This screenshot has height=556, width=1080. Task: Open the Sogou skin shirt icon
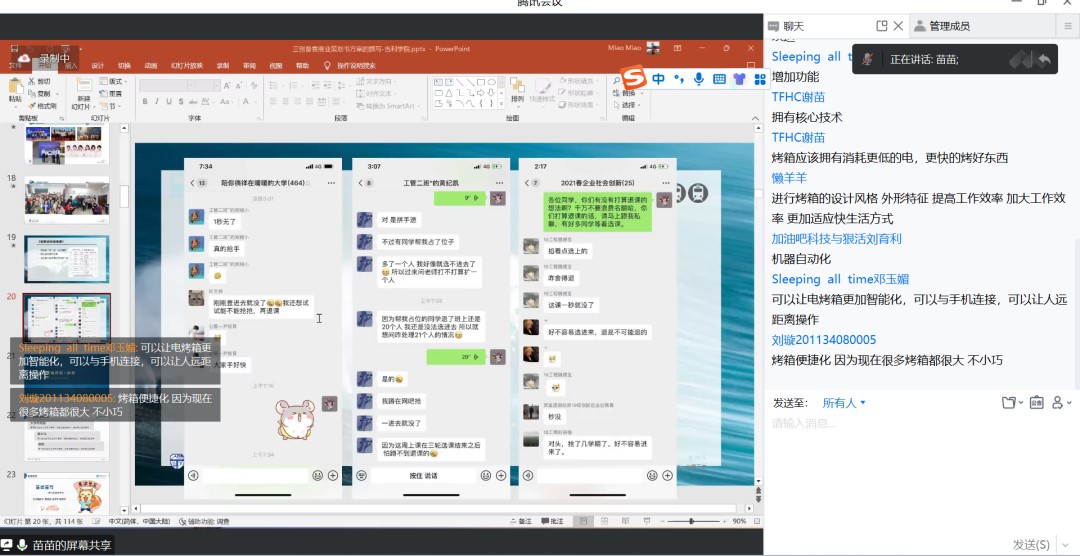(x=740, y=79)
